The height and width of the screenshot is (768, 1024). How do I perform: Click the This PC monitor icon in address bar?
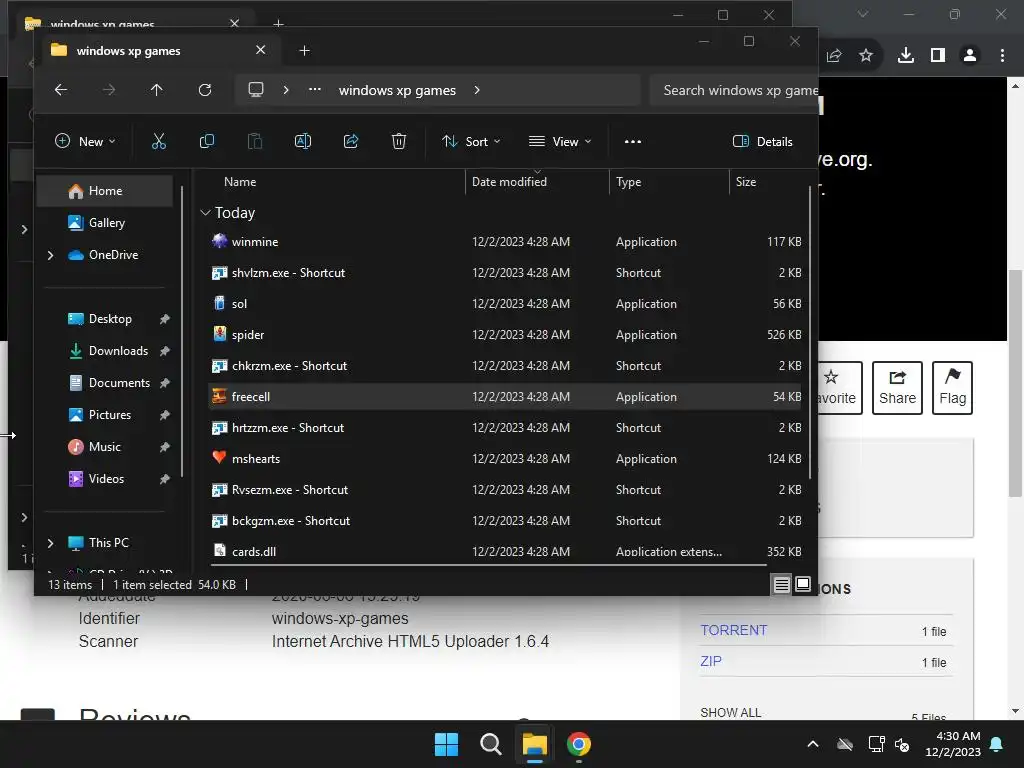point(256,89)
